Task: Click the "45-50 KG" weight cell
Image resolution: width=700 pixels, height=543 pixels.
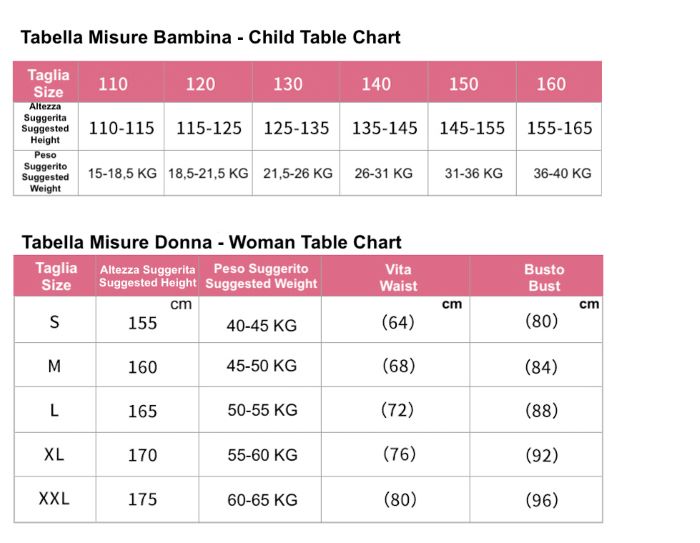Action: (262, 366)
